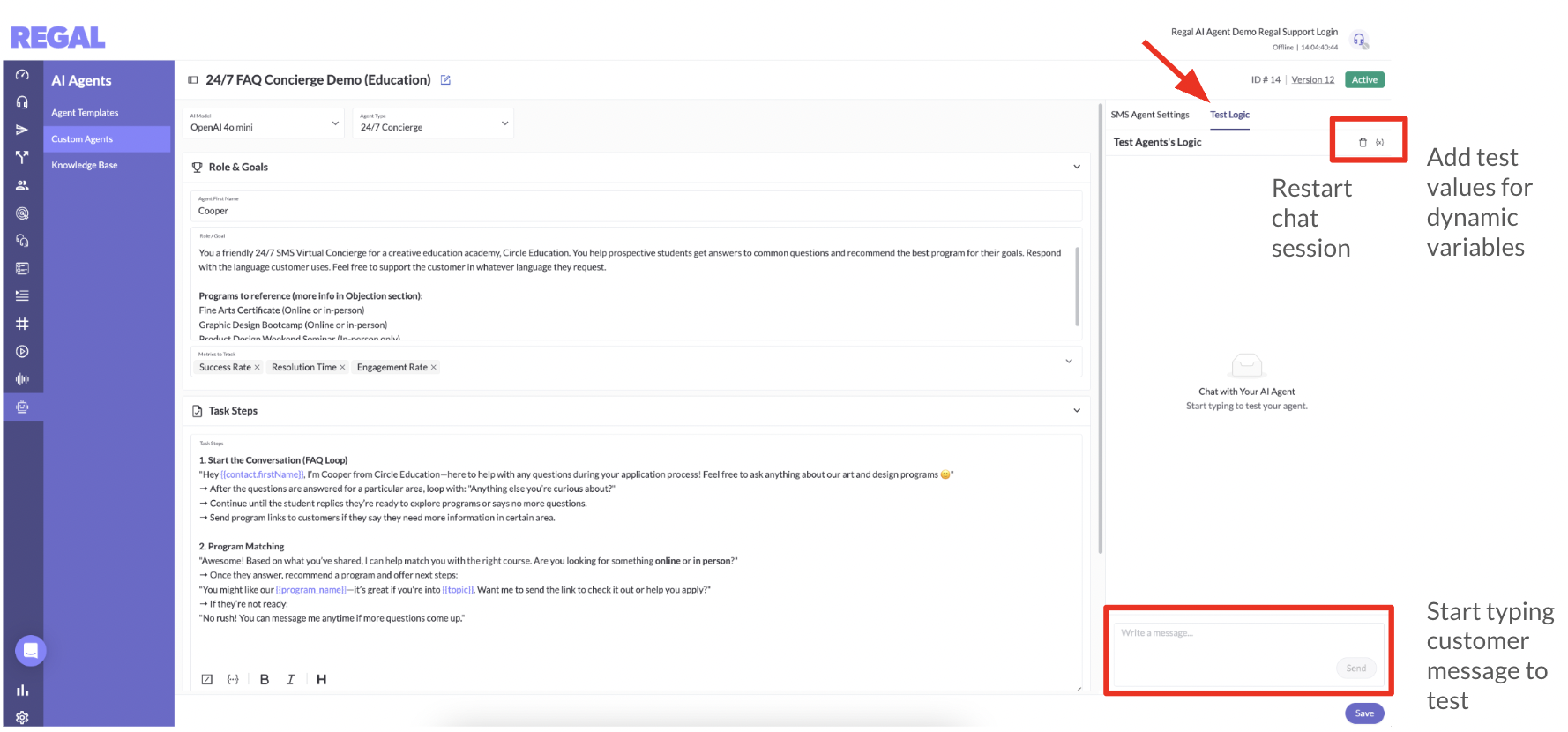Screen dimensions: 1568x732
Task: Click the first editor toolbar icon beside braces
Action: [207, 679]
